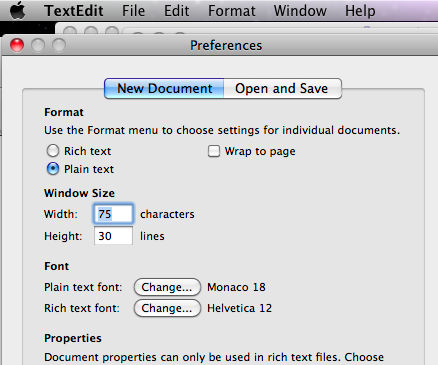Click the 'Rich text font:' label
Image resolution: width=438 pixels, height=365 pixels.
82,308
